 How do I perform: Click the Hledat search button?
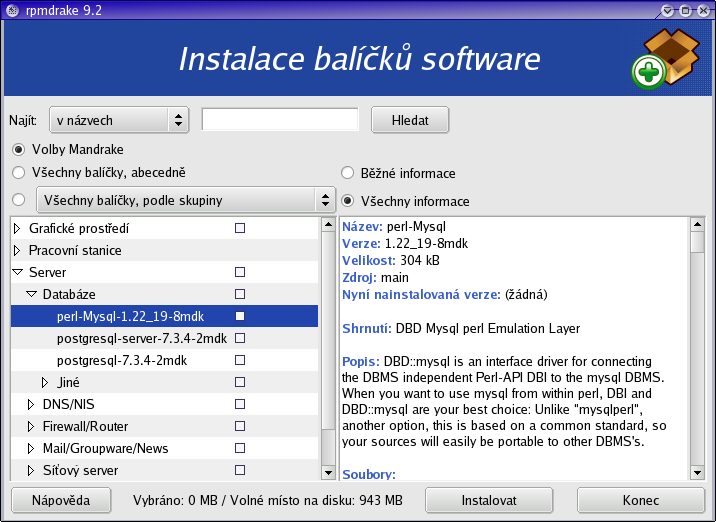coord(410,120)
